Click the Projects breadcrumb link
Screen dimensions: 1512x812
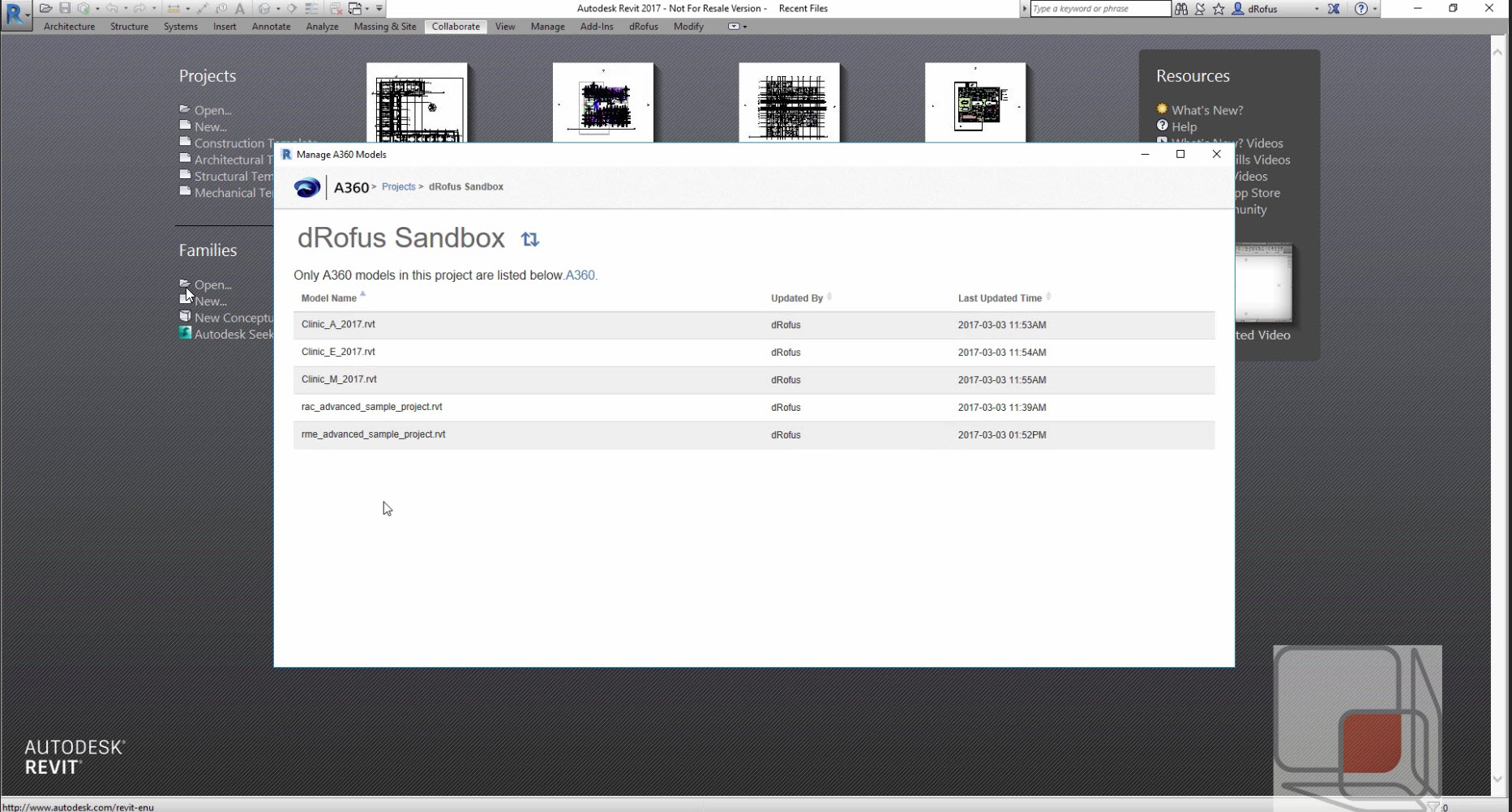click(x=398, y=186)
